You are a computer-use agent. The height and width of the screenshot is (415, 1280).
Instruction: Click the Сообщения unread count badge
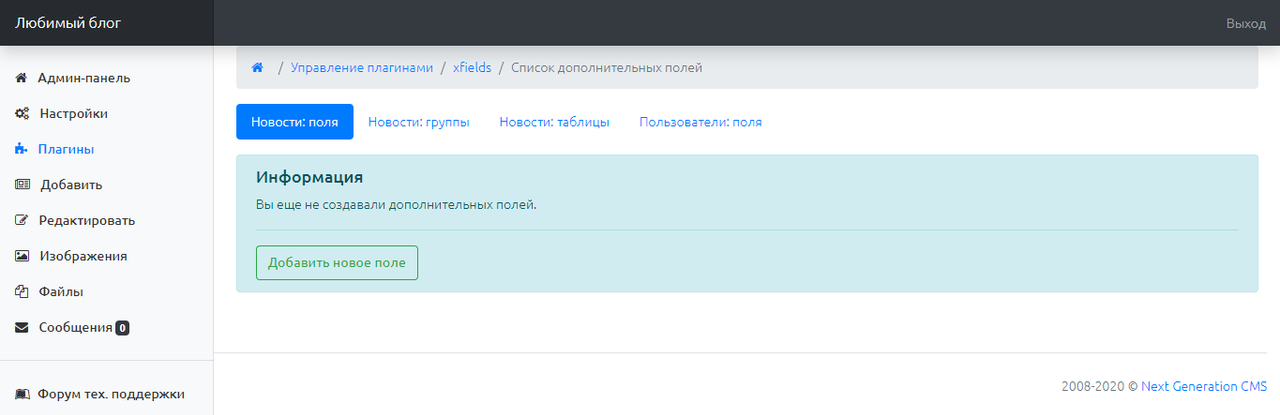(122, 328)
